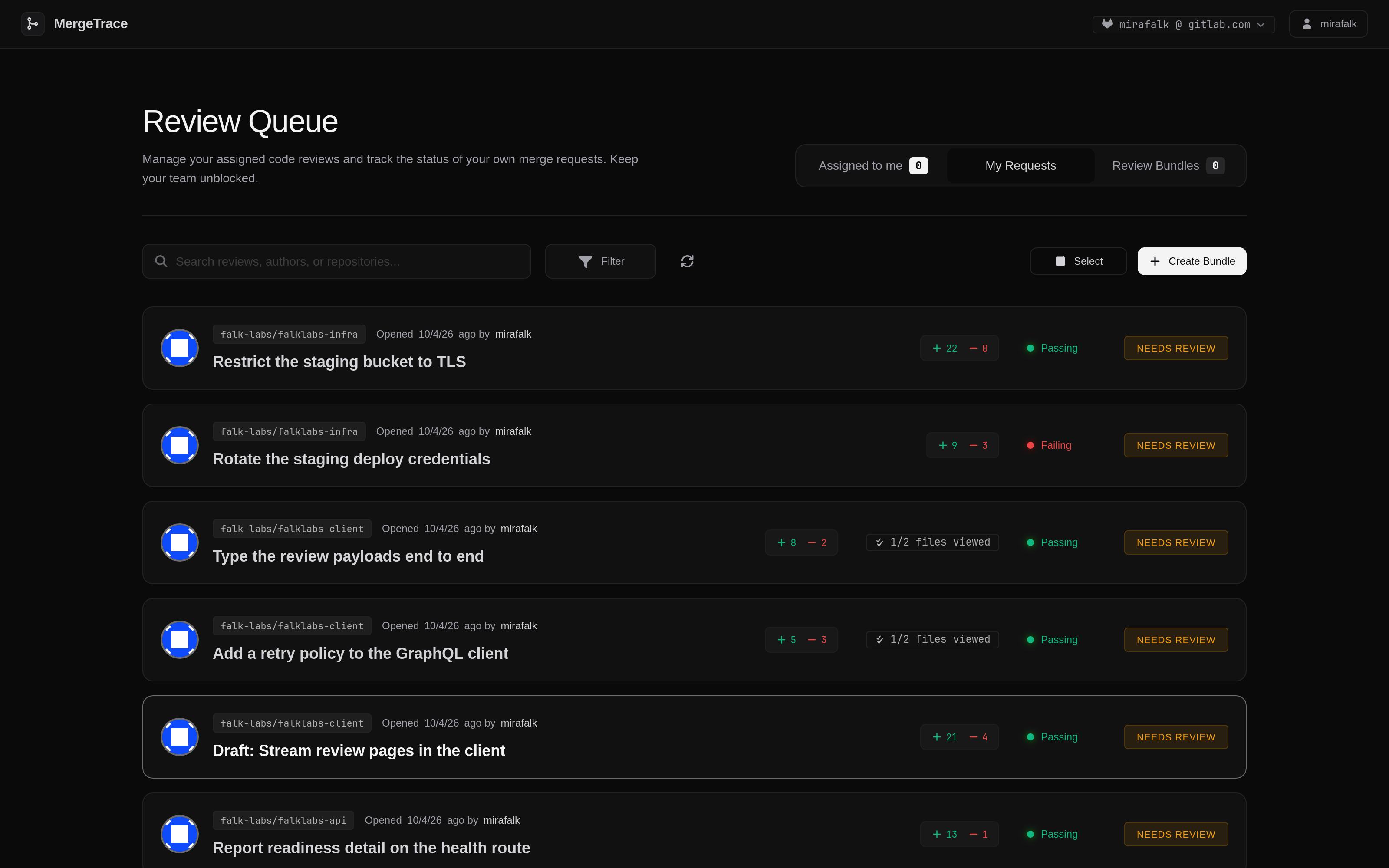Click the +13 −1 diff stats badge
This screenshot has width=1389, height=868.
(x=959, y=834)
